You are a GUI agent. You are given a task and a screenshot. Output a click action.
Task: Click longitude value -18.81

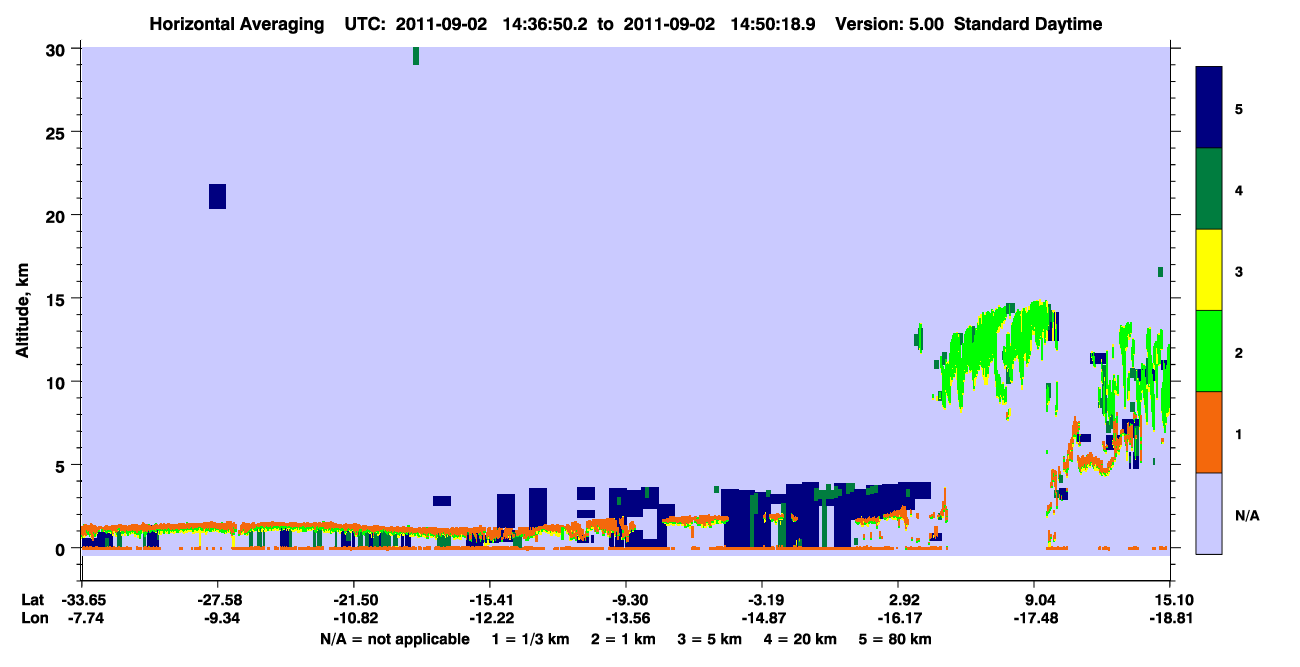(x=1170, y=618)
